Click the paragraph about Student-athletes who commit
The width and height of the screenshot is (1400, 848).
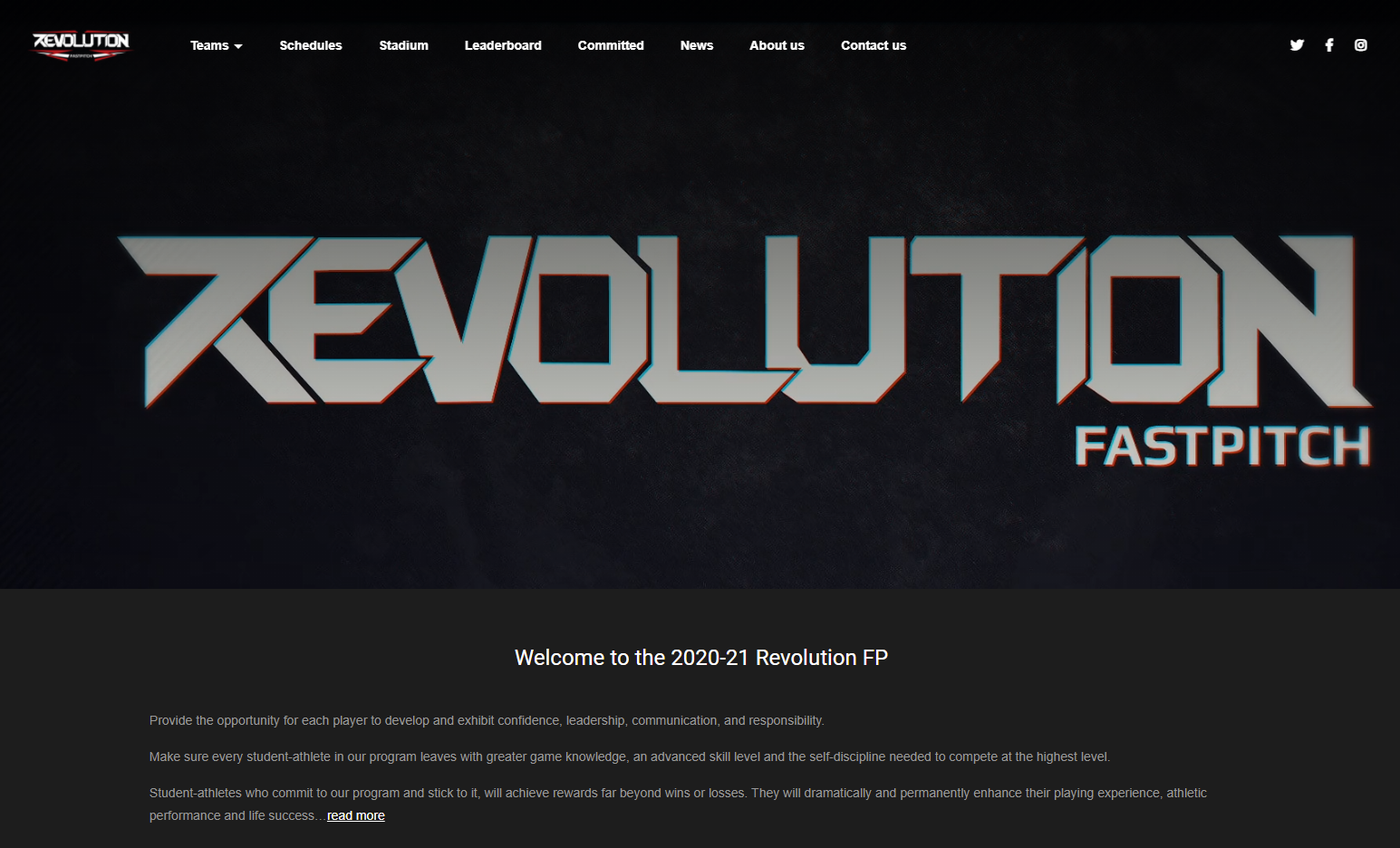coord(678,804)
